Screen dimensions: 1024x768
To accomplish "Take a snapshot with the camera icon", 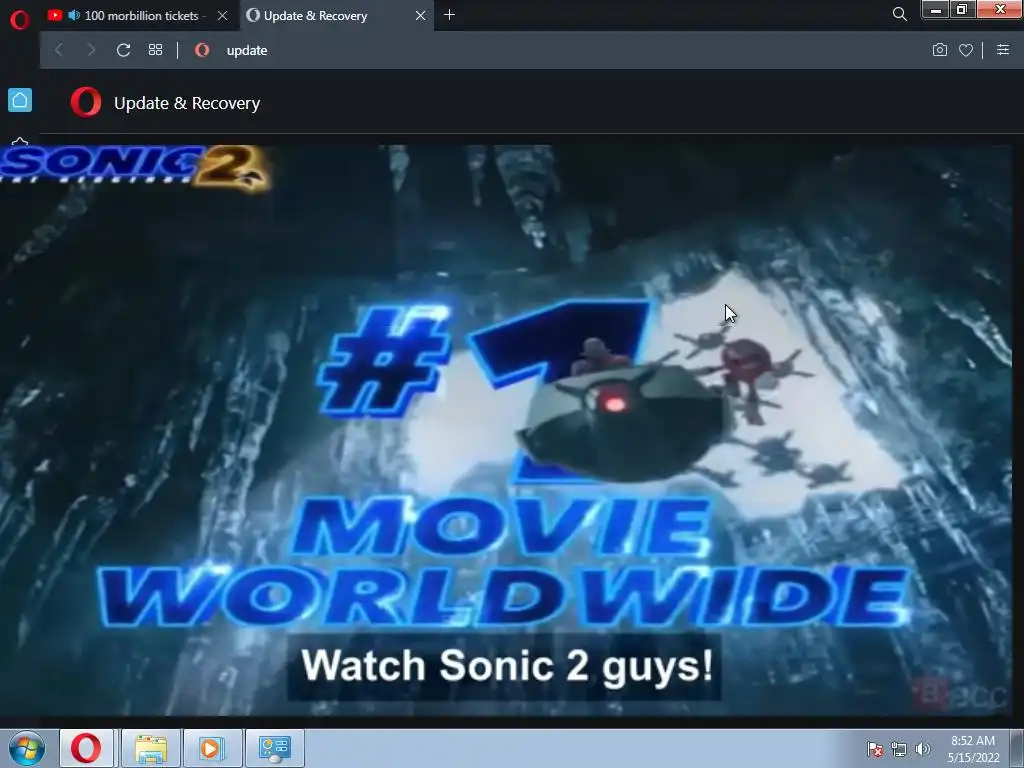I will coord(940,50).
